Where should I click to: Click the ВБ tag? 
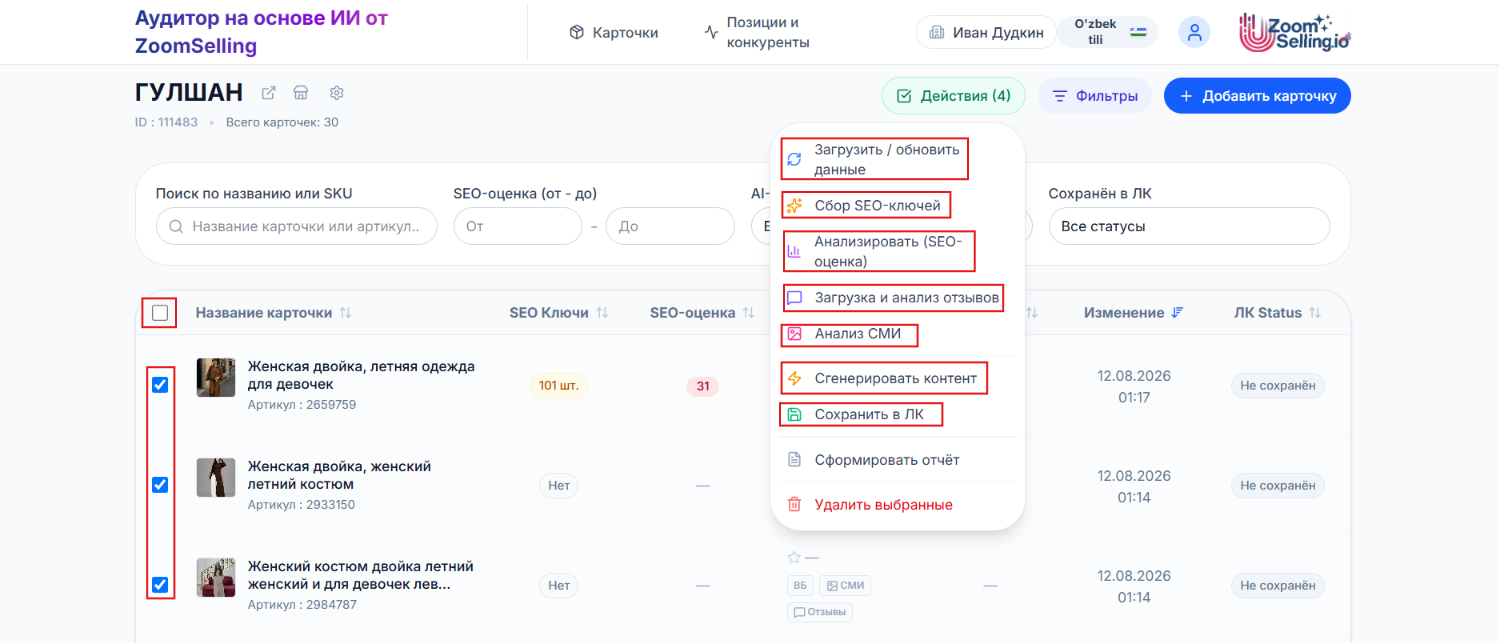coord(800,586)
